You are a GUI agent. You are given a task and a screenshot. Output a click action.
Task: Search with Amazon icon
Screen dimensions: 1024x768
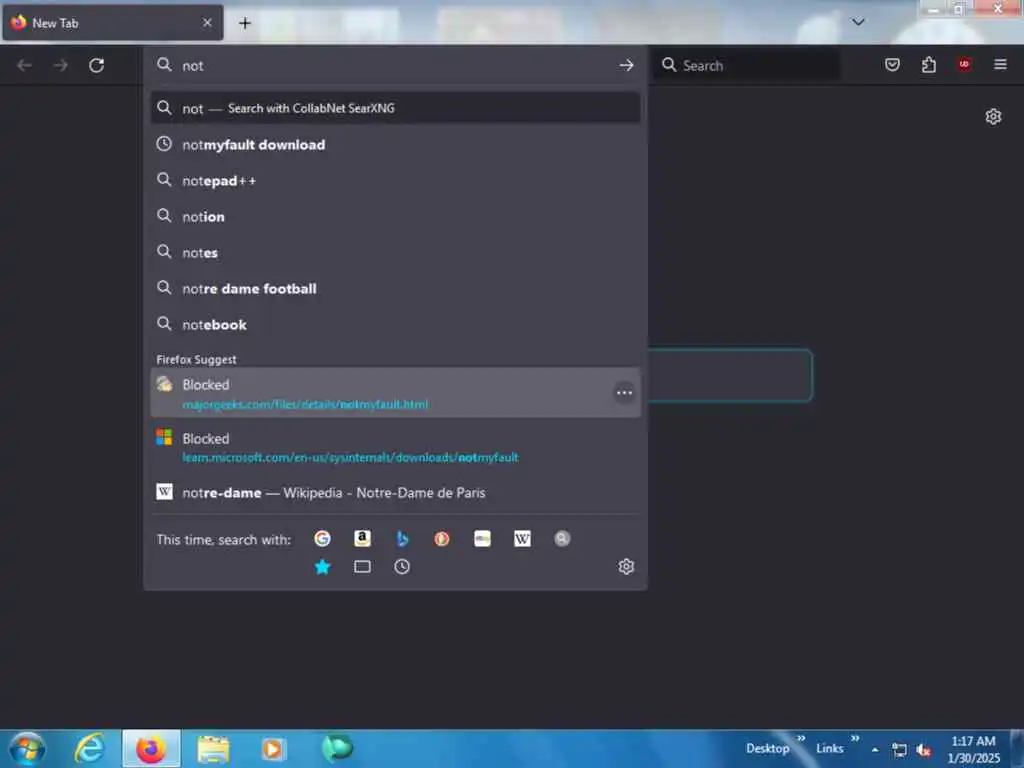pyautogui.click(x=362, y=538)
